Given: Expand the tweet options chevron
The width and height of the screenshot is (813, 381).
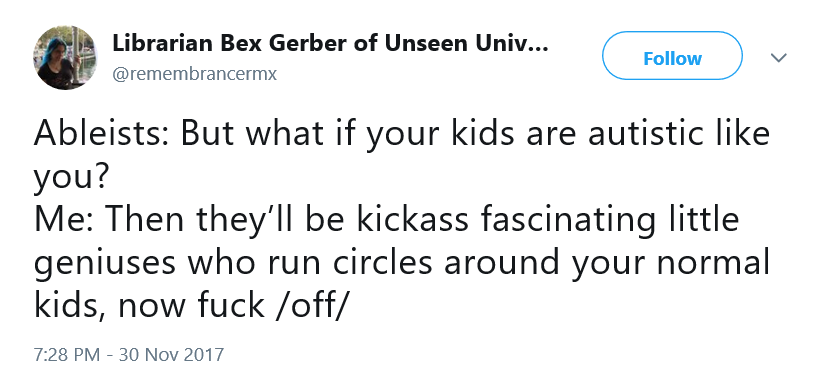Looking at the screenshot, I should point(779,58).
